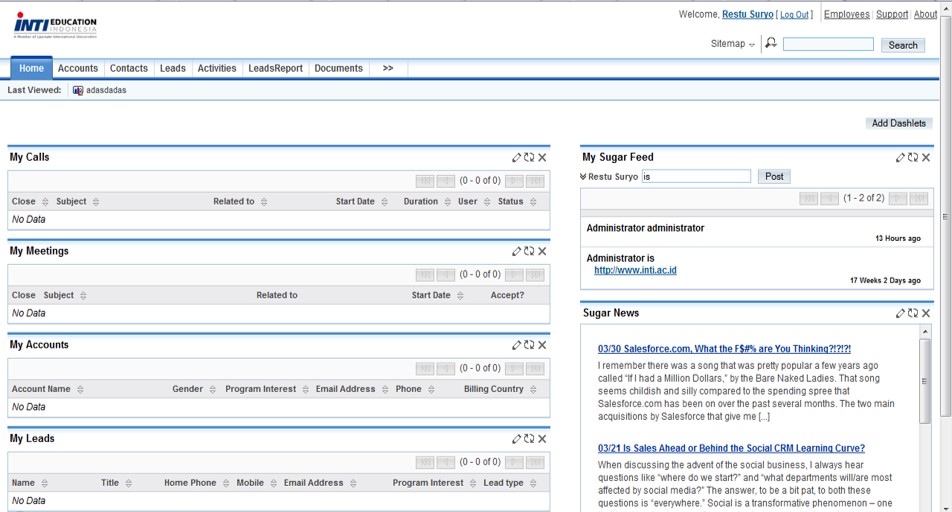Click the search magnifier icon beside search box
The image size is (952, 512).
[x=770, y=44]
